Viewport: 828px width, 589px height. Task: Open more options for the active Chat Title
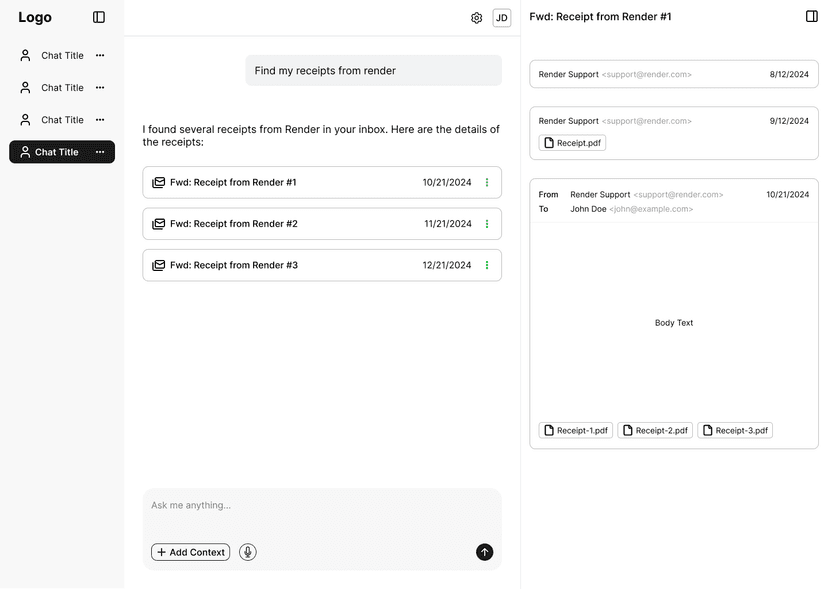100,152
